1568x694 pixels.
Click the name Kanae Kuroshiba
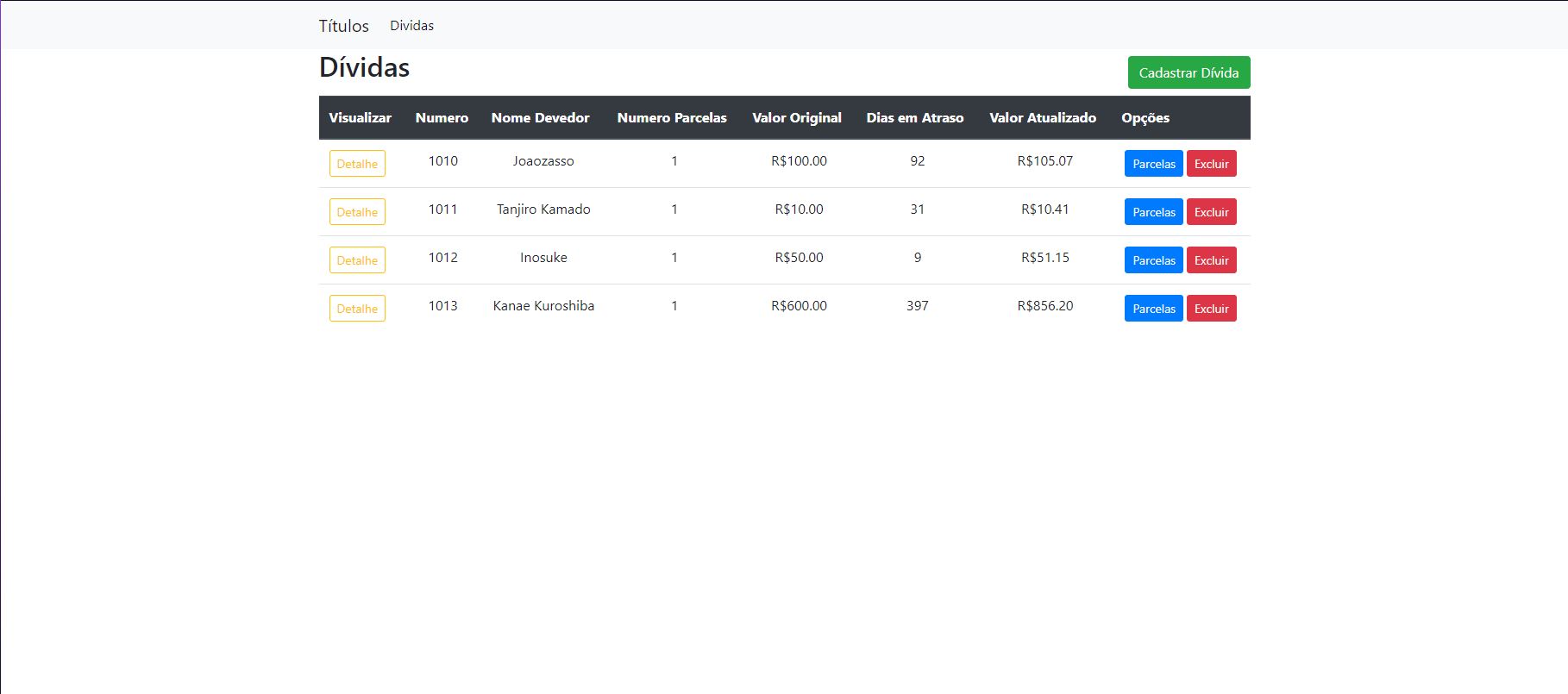pos(543,306)
